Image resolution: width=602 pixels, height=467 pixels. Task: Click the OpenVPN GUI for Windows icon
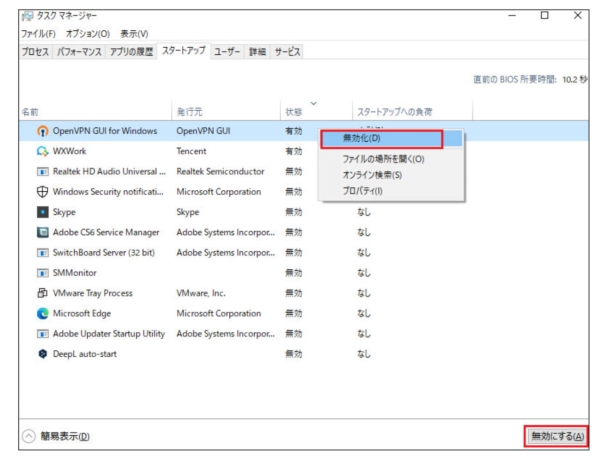click(42, 131)
